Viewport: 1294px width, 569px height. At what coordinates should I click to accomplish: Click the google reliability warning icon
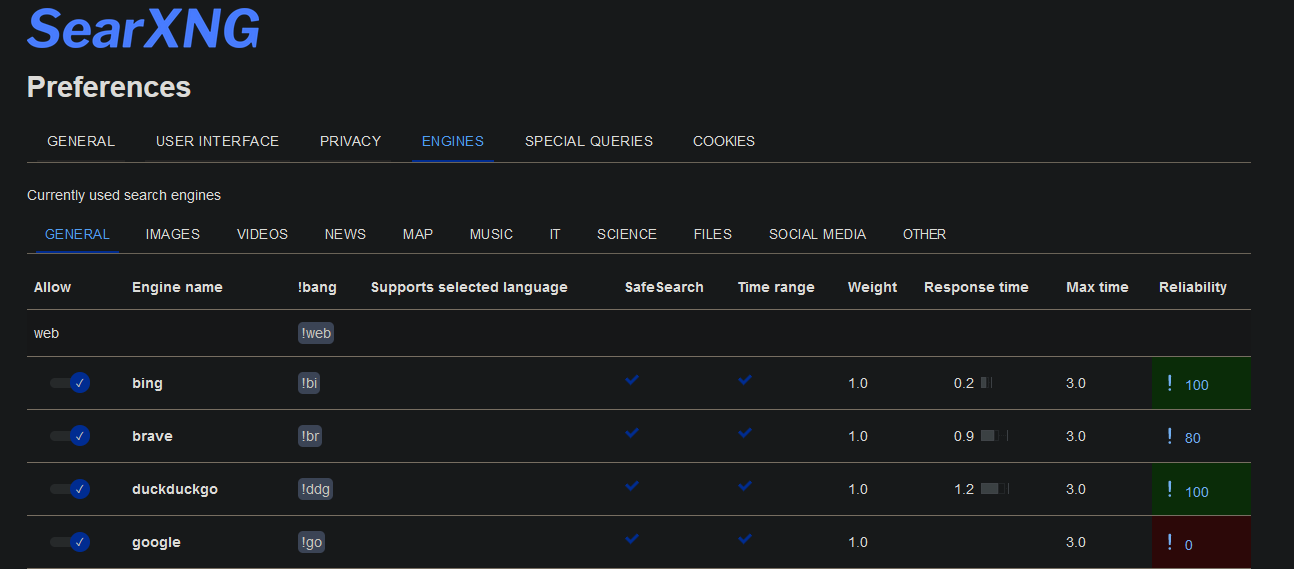coord(1169,542)
